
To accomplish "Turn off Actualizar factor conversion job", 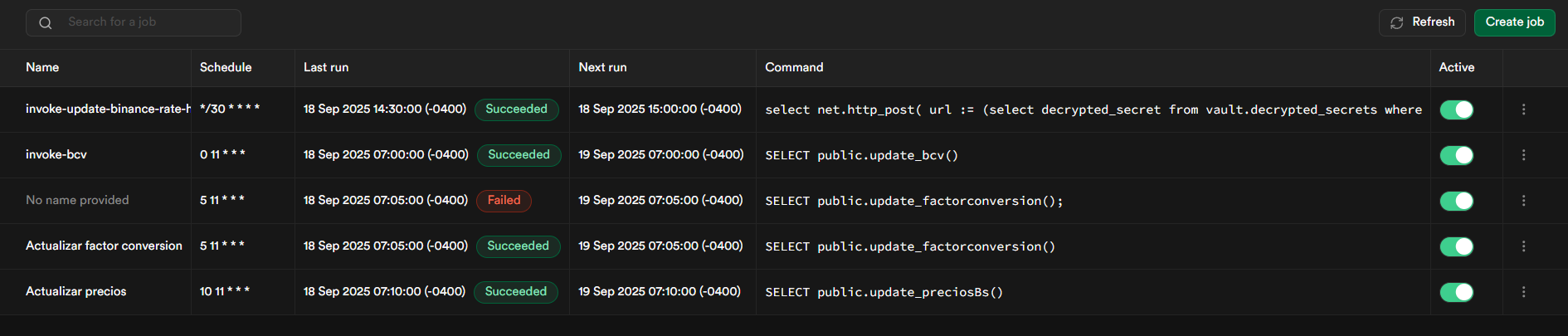I will coord(1456,246).
